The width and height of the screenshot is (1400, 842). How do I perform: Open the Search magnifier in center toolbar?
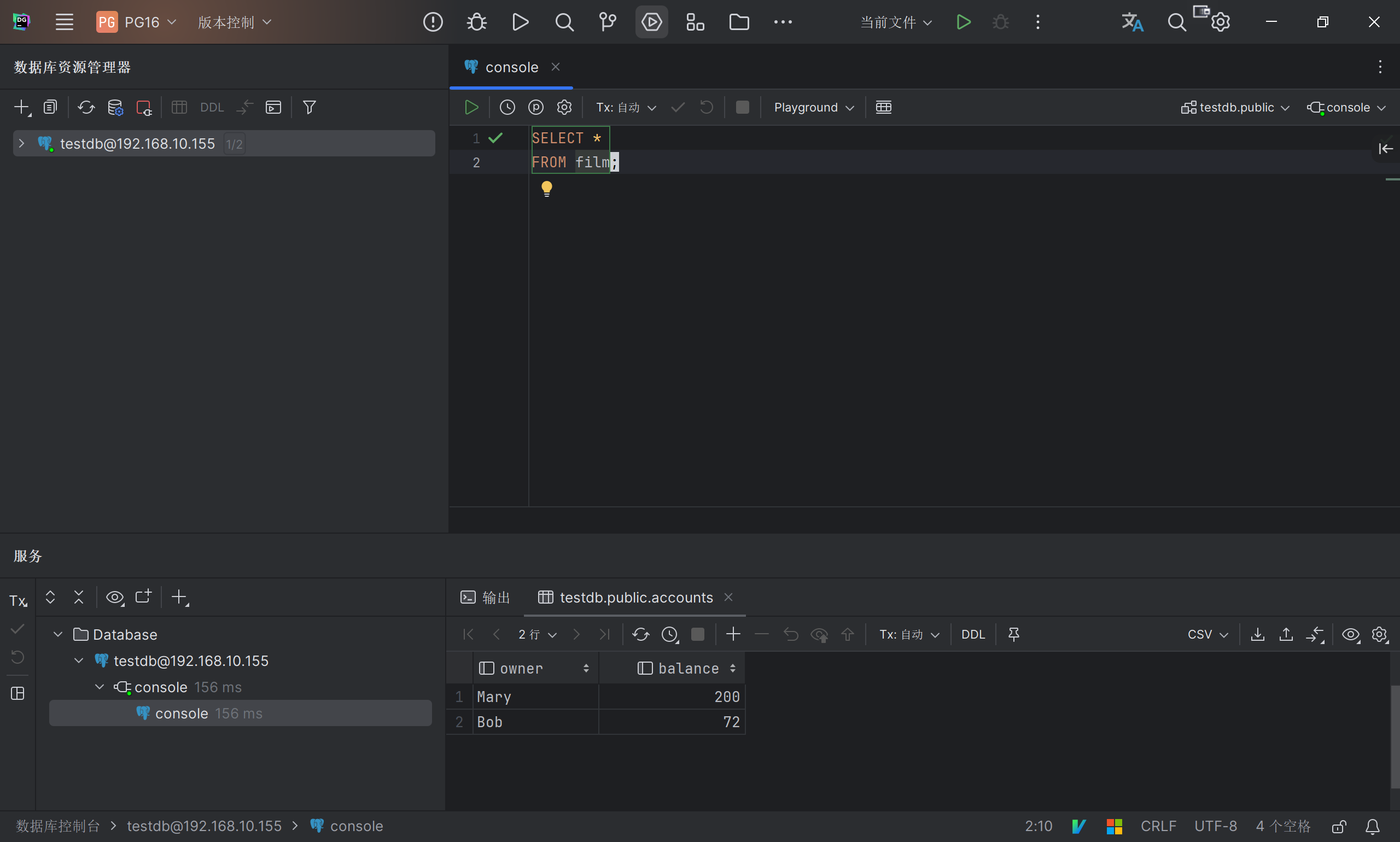(x=564, y=22)
